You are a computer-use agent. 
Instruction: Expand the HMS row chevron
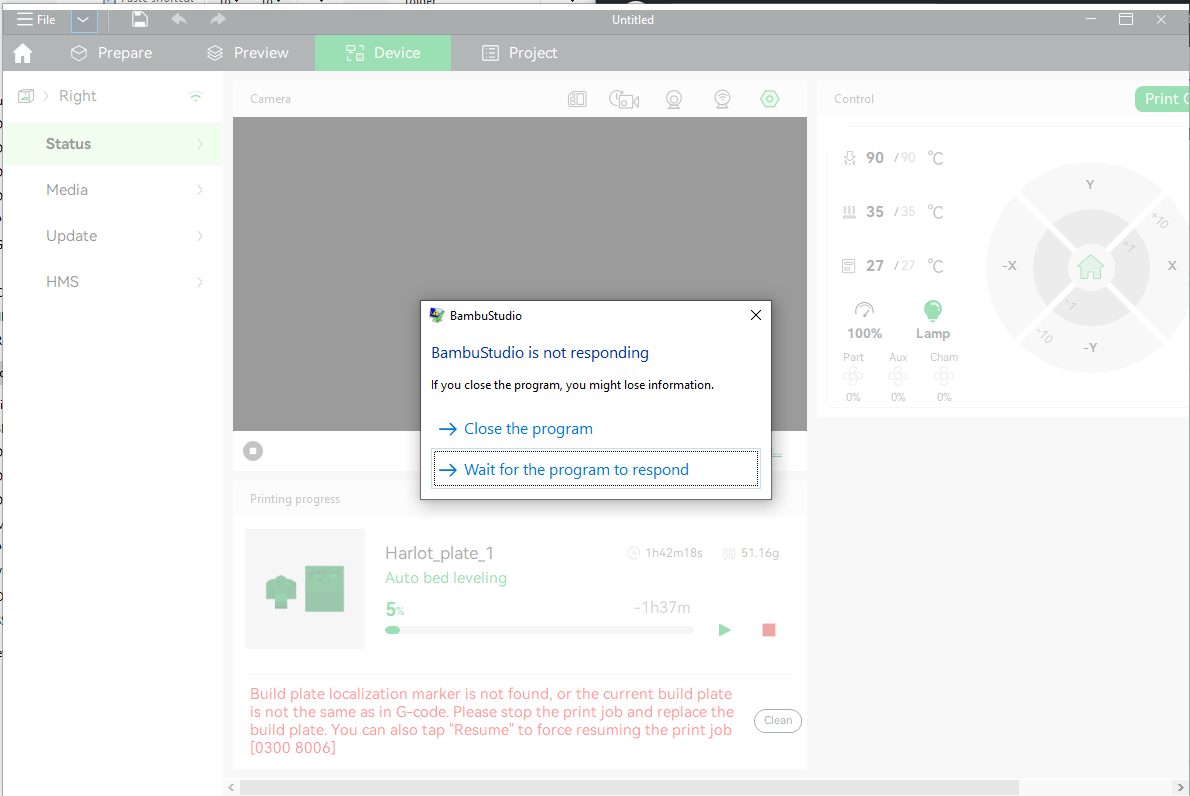(200, 282)
